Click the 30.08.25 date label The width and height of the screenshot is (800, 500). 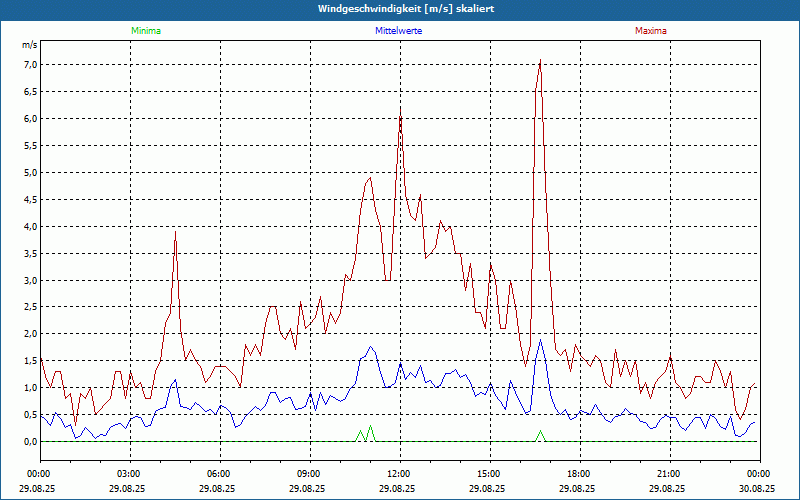pos(758,488)
